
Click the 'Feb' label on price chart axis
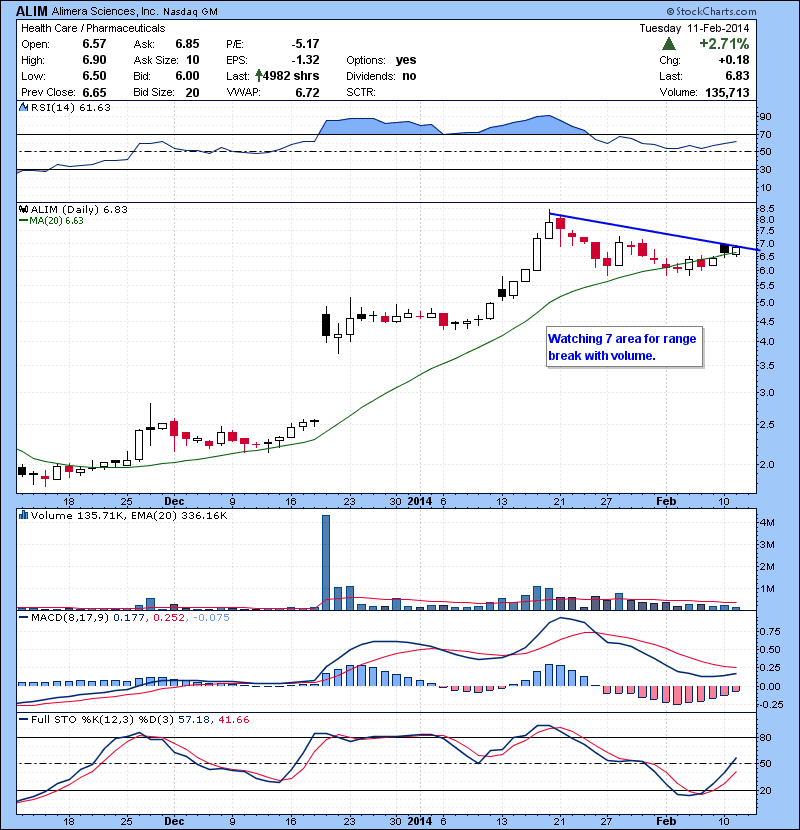(666, 501)
